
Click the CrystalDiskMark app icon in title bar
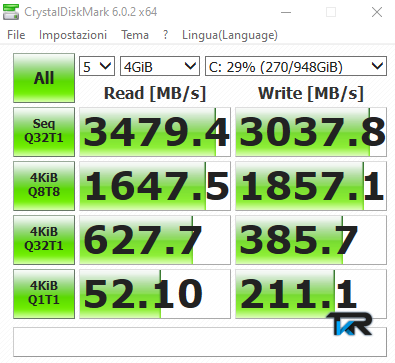[x=11, y=12]
